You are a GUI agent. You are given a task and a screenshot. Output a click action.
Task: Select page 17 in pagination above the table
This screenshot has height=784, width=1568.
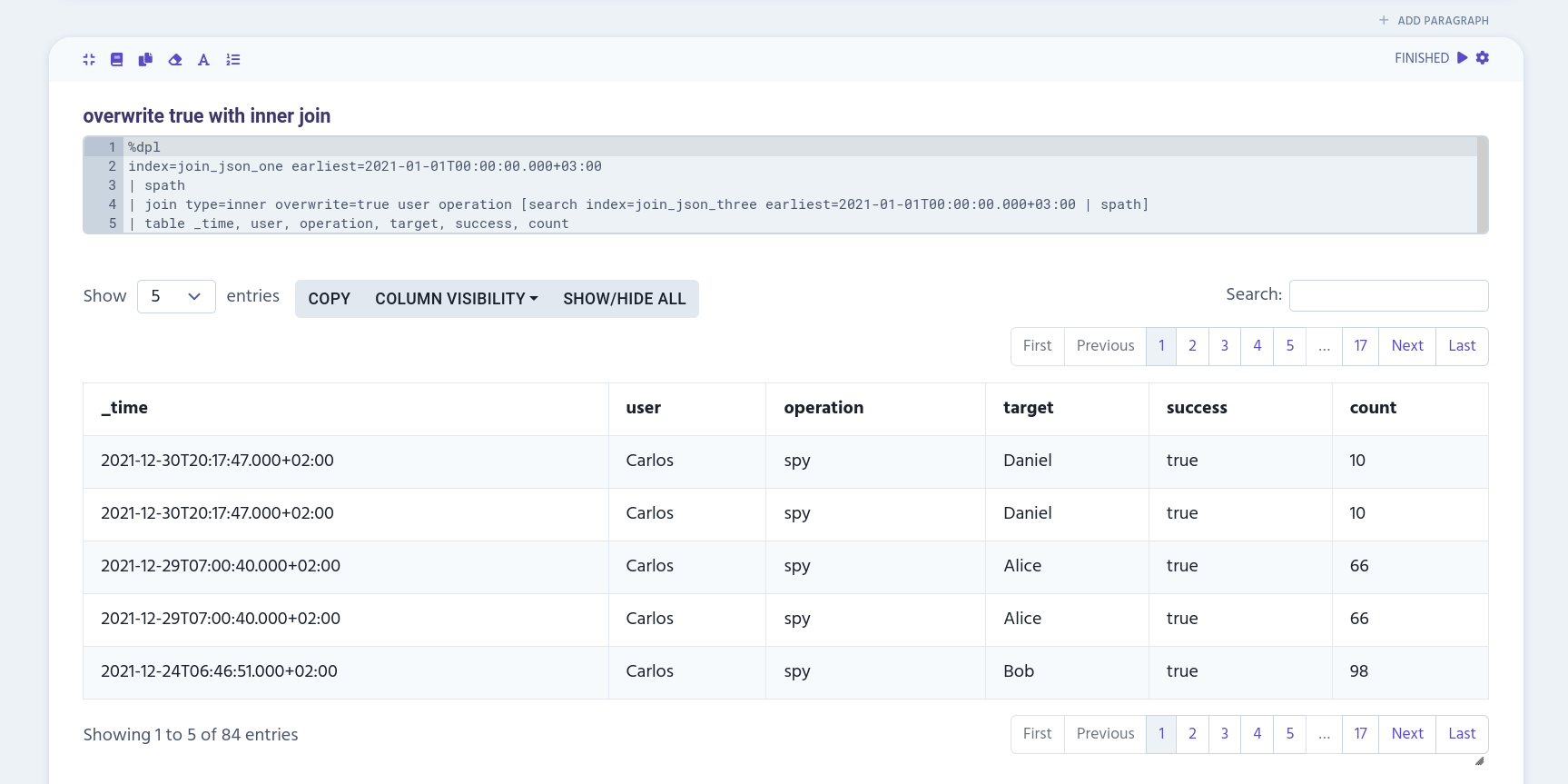[1360, 346]
